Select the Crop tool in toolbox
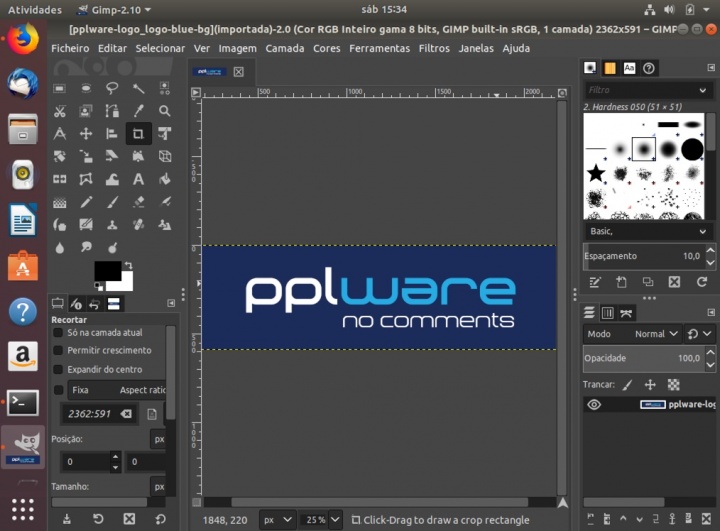The height and width of the screenshot is (531, 720). pyautogui.click(x=138, y=134)
